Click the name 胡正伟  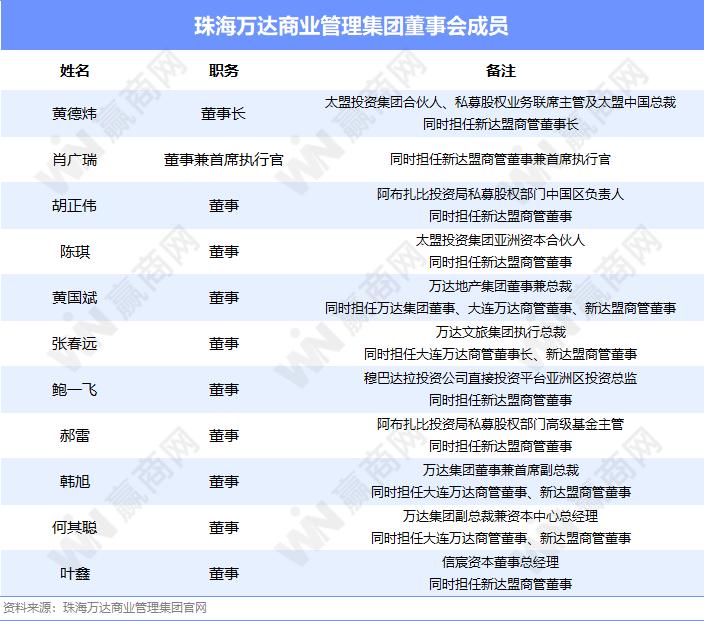click(75, 206)
